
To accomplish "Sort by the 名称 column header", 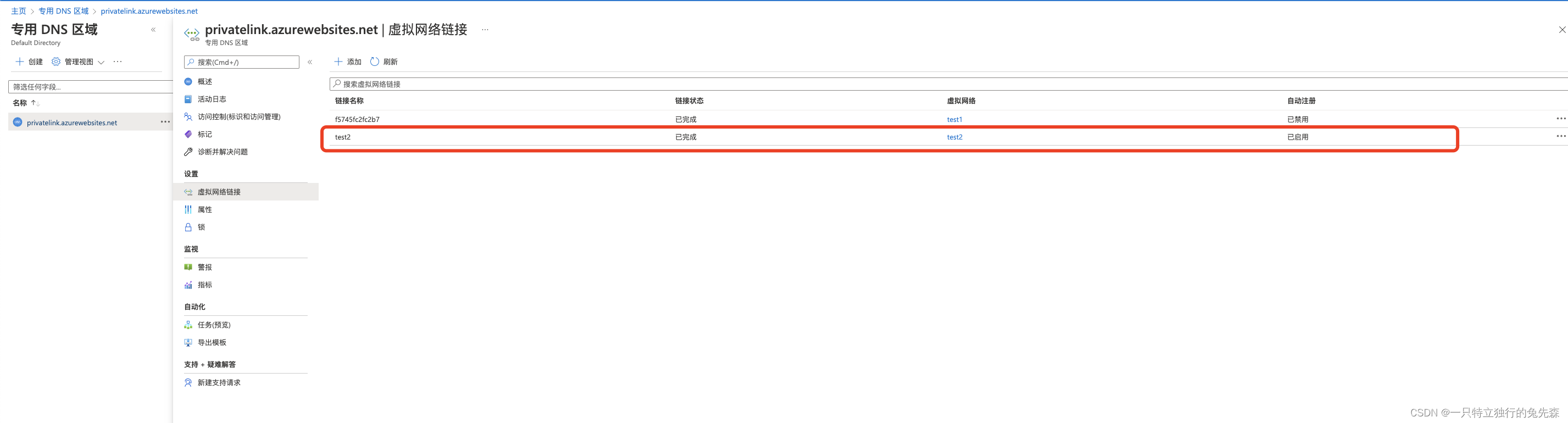I will pos(26,103).
